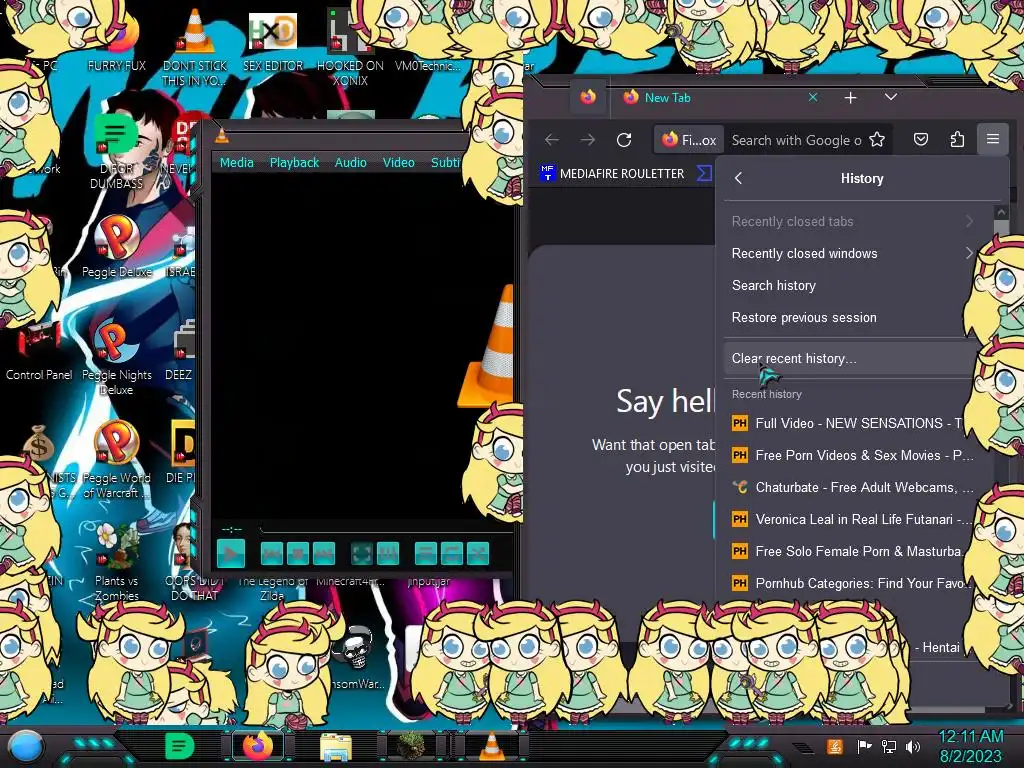Click the Recent history heading text
The width and height of the screenshot is (1024, 768).
pos(767,394)
